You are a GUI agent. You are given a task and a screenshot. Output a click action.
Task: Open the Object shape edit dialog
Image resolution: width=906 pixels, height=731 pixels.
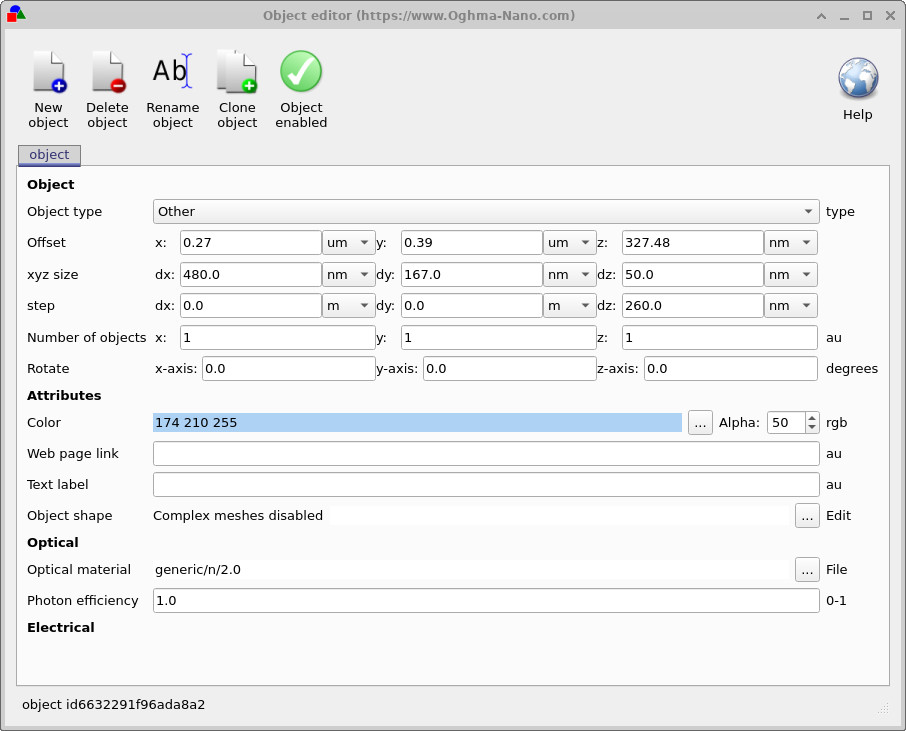tap(807, 515)
